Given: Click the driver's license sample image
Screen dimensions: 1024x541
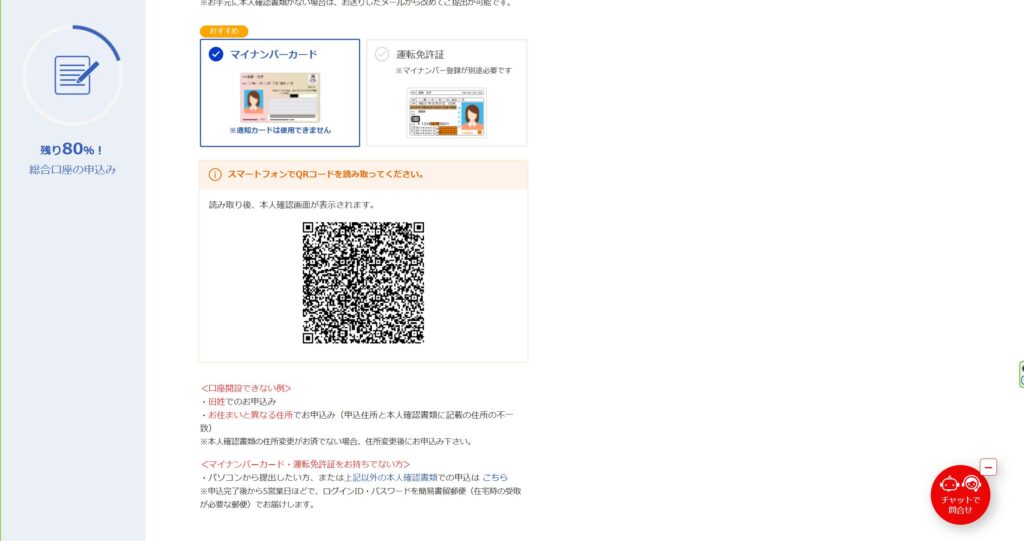Looking at the screenshot, I should coord(446,112).
